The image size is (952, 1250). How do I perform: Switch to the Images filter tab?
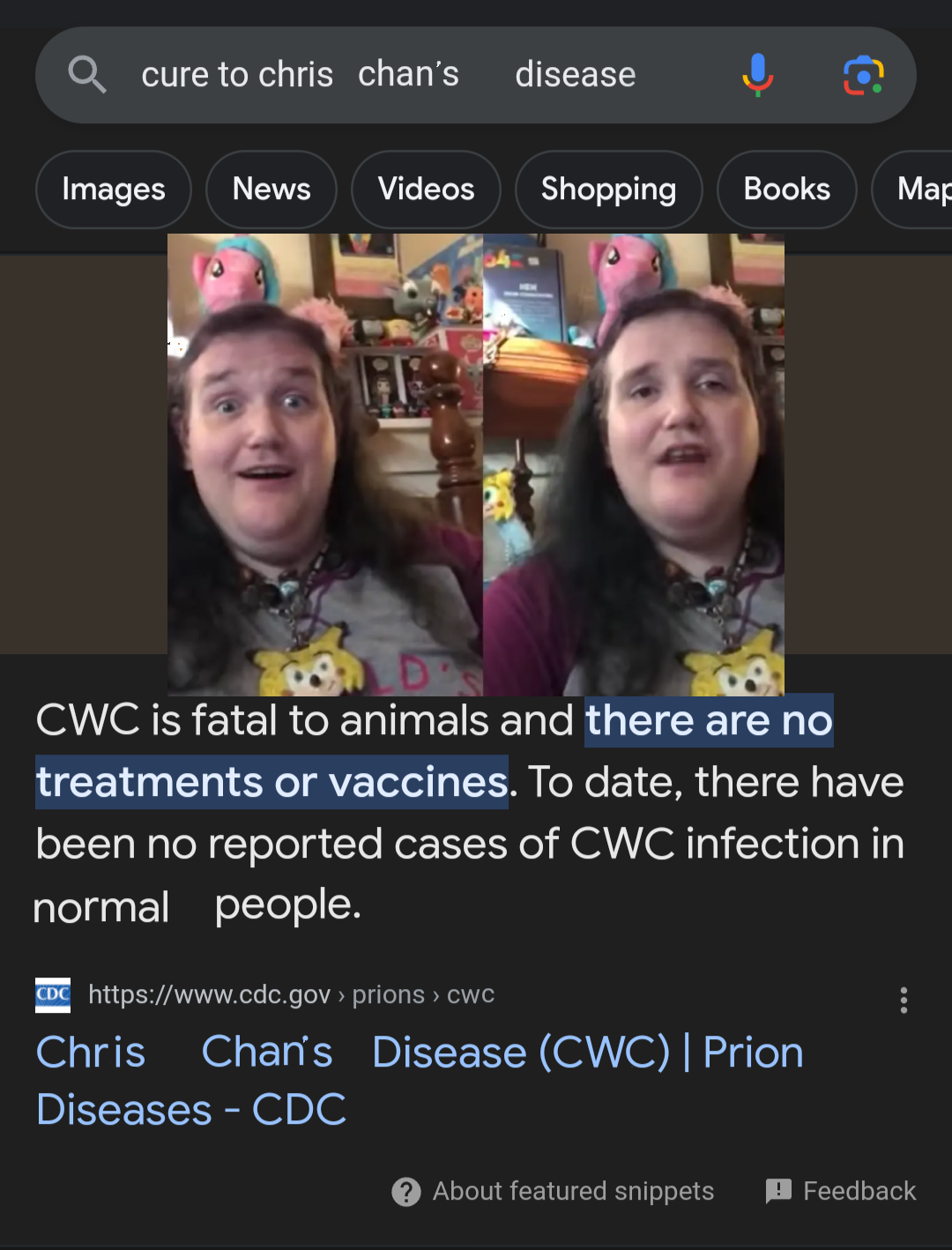pos(114,190)
